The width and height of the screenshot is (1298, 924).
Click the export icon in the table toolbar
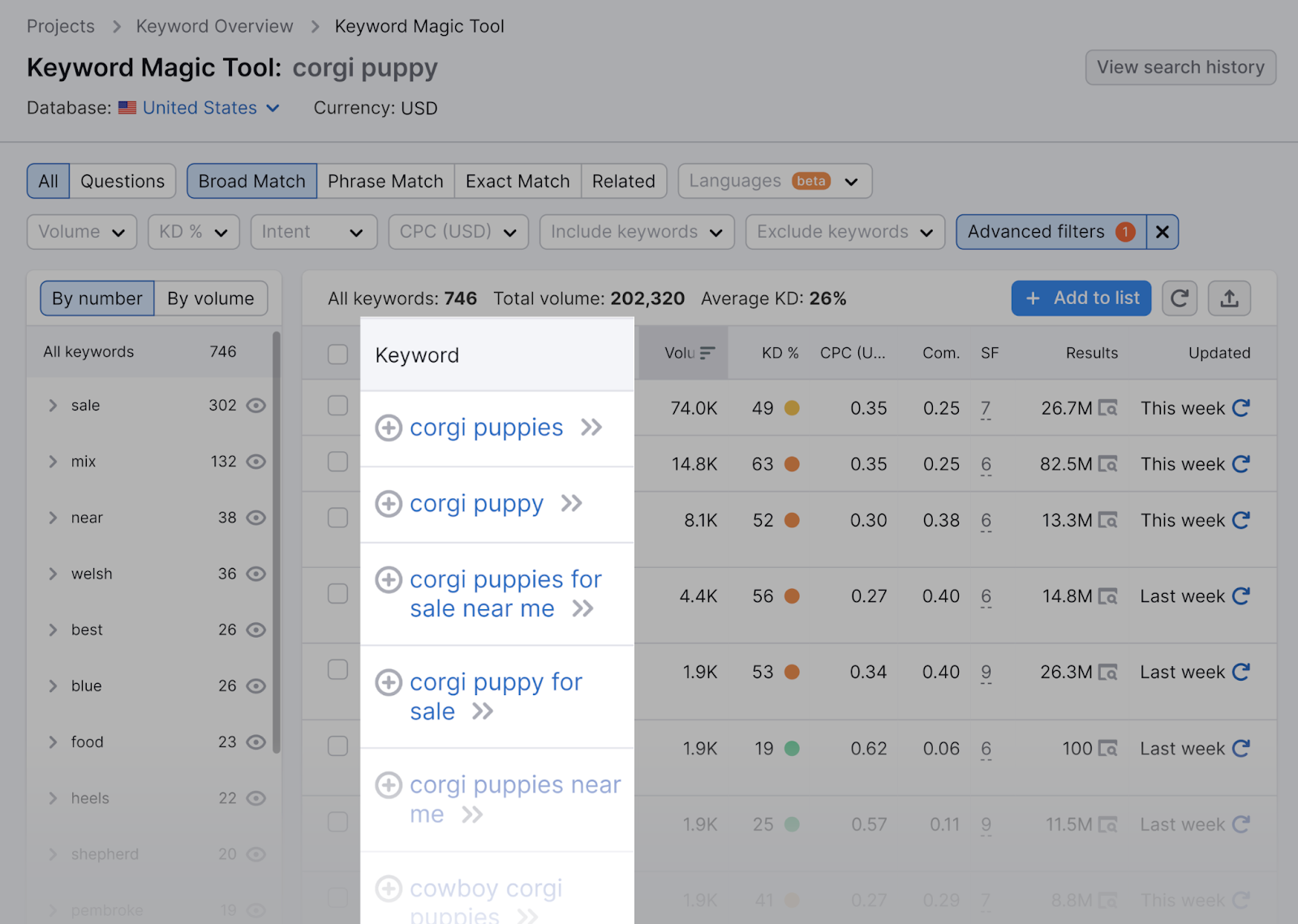tap(1229, 298)
